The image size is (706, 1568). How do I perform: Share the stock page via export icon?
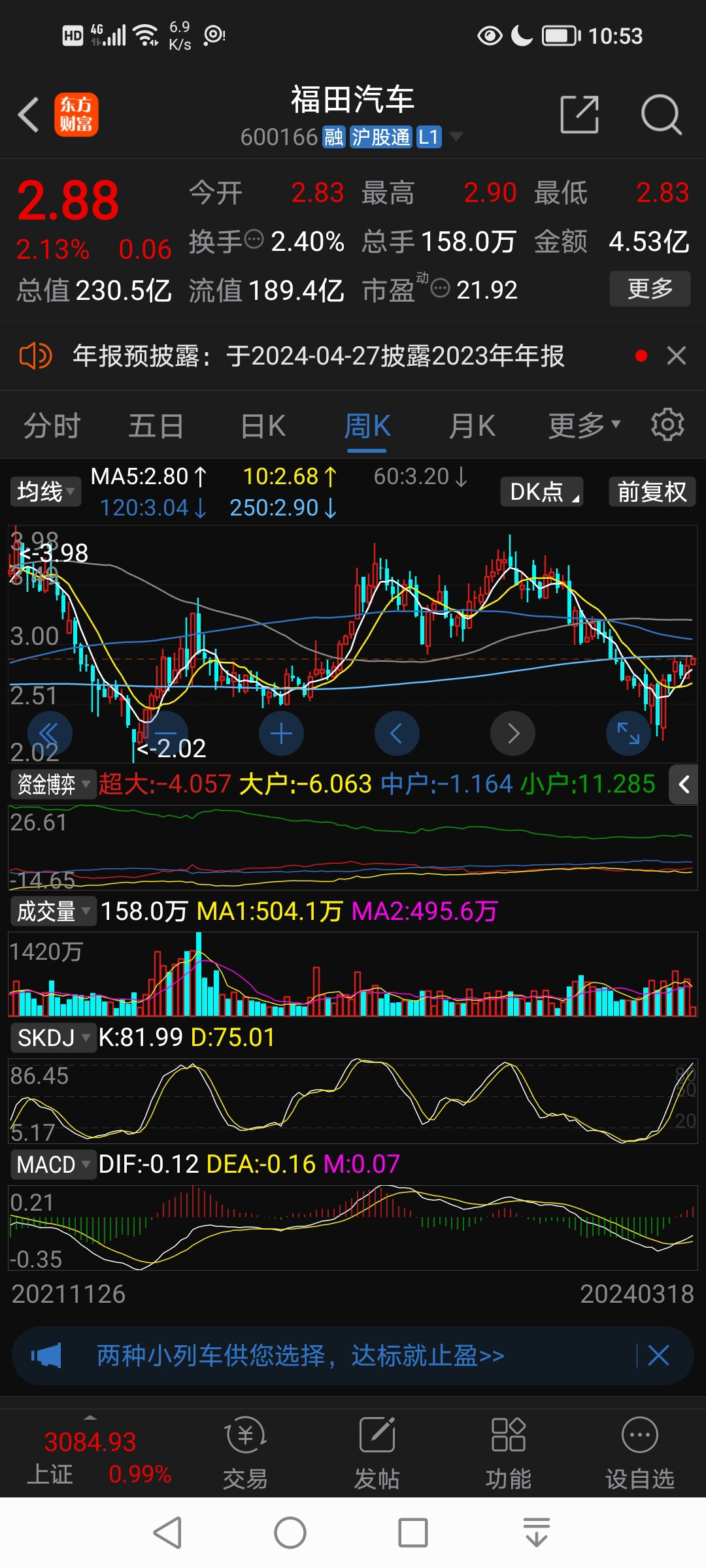tap(580, 114)
